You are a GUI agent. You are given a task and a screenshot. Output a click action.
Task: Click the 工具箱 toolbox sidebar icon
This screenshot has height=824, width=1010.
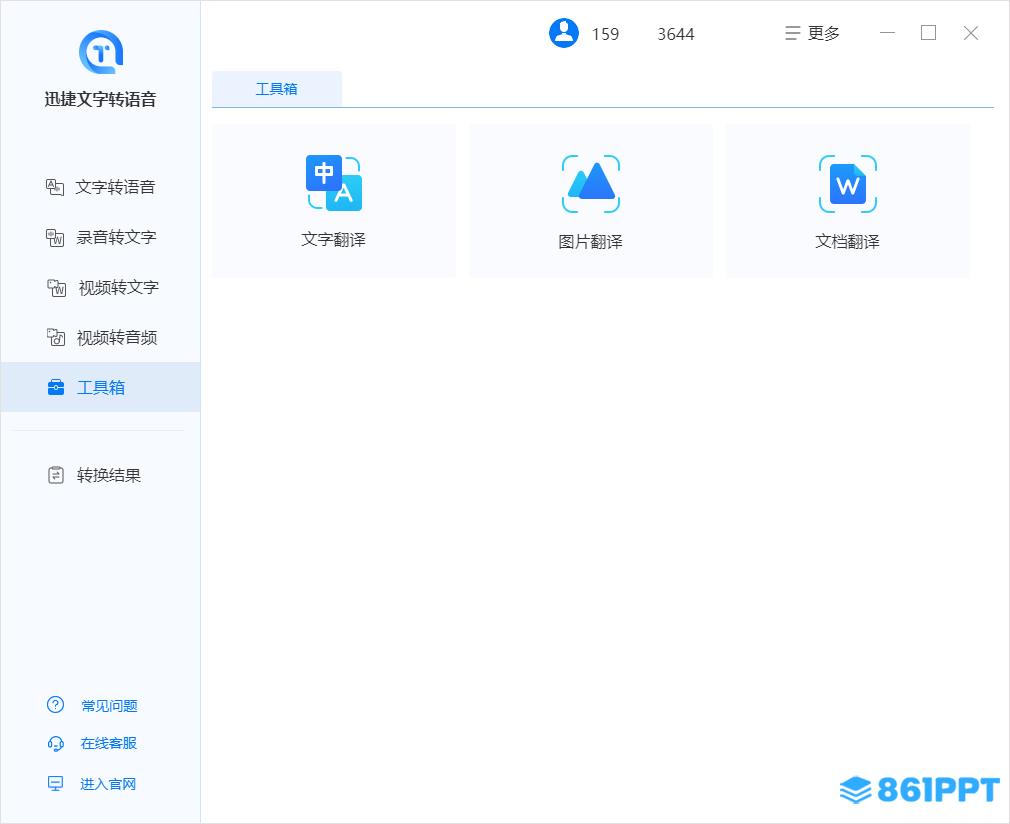56,387
